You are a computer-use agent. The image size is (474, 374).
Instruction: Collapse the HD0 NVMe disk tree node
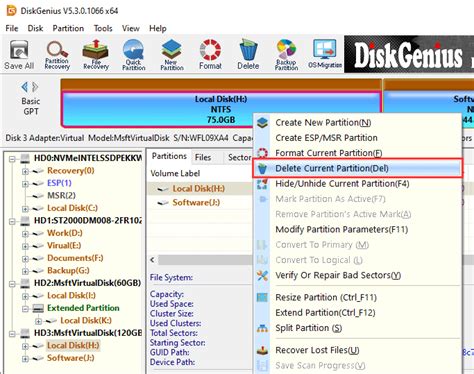(12, 159)
